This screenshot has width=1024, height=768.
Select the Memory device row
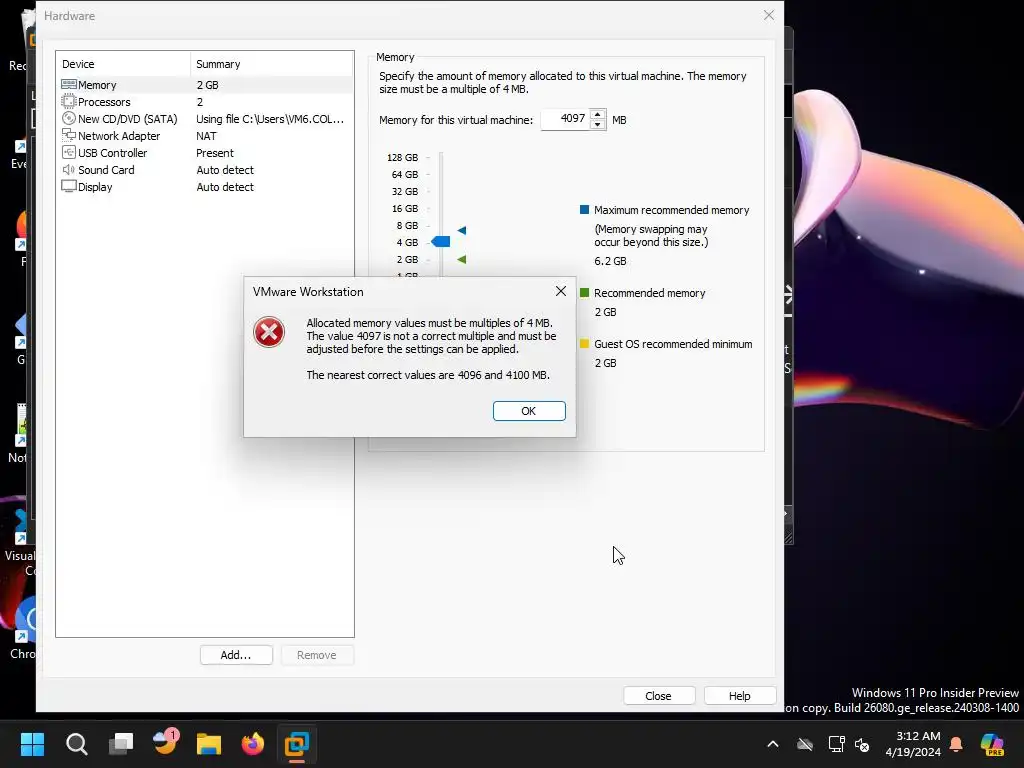(205, 85)
